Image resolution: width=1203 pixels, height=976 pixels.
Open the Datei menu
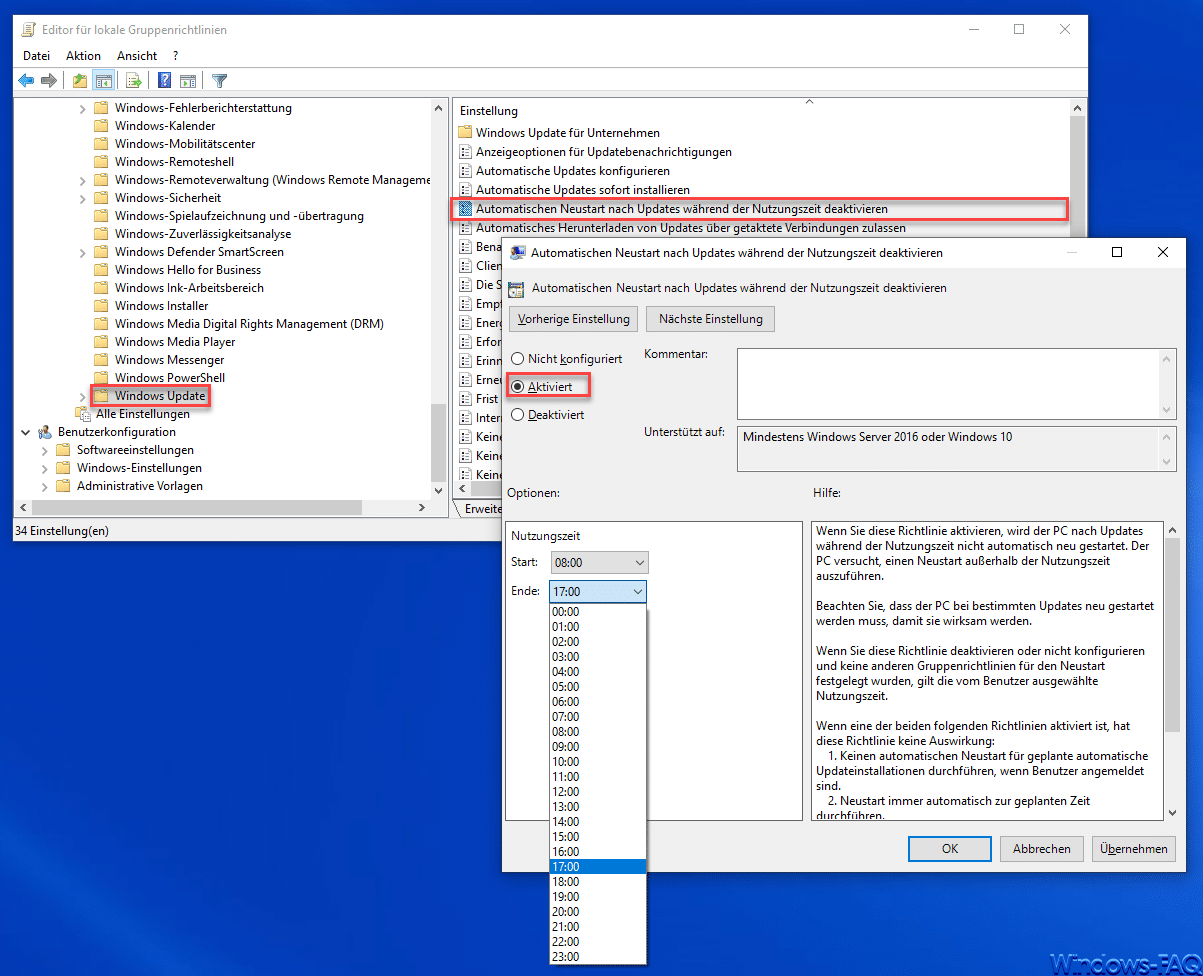pyautogui.click(x=36, y=56)
